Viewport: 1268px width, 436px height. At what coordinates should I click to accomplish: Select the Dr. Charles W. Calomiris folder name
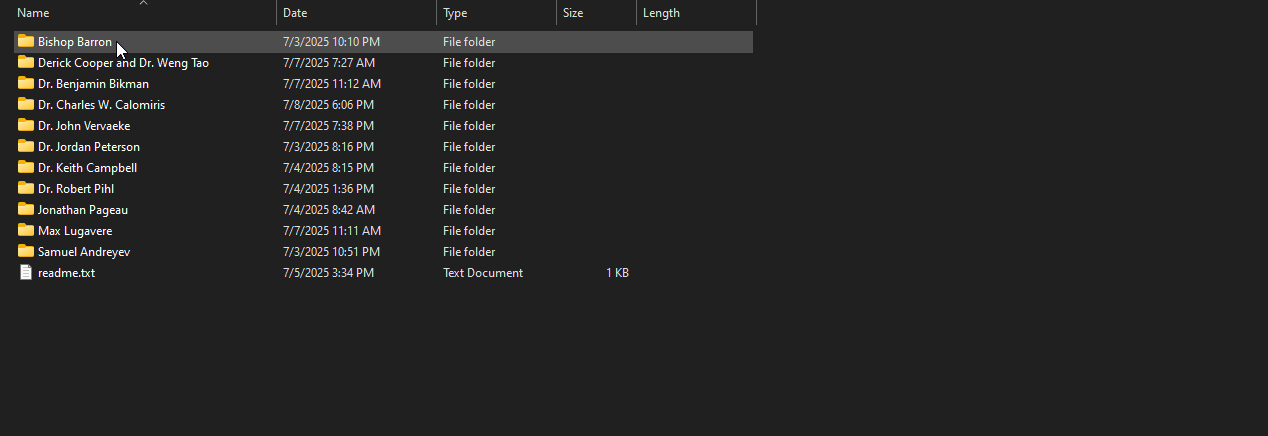(101, 105)
